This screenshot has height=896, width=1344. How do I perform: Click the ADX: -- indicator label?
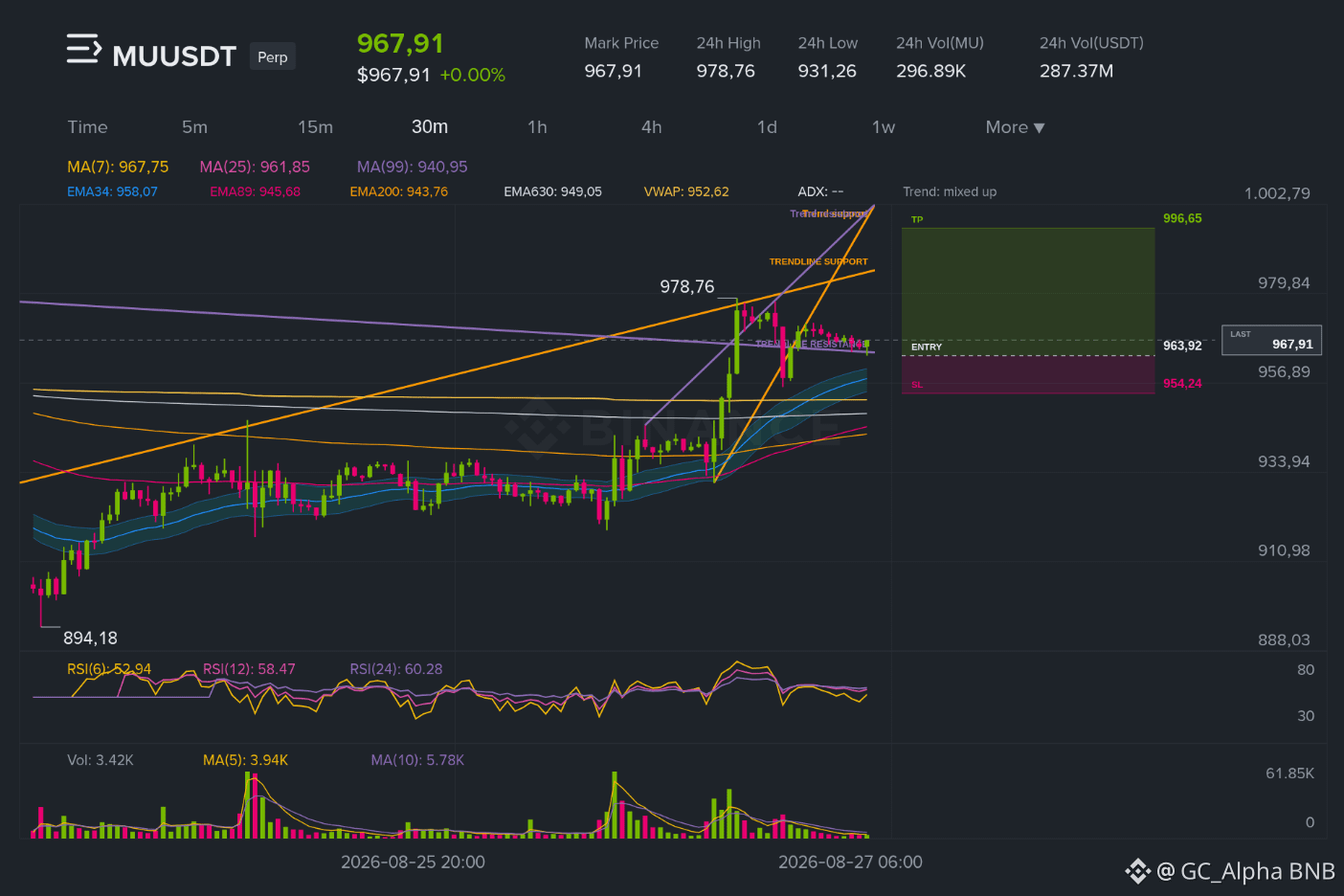[x=820, y=191]
